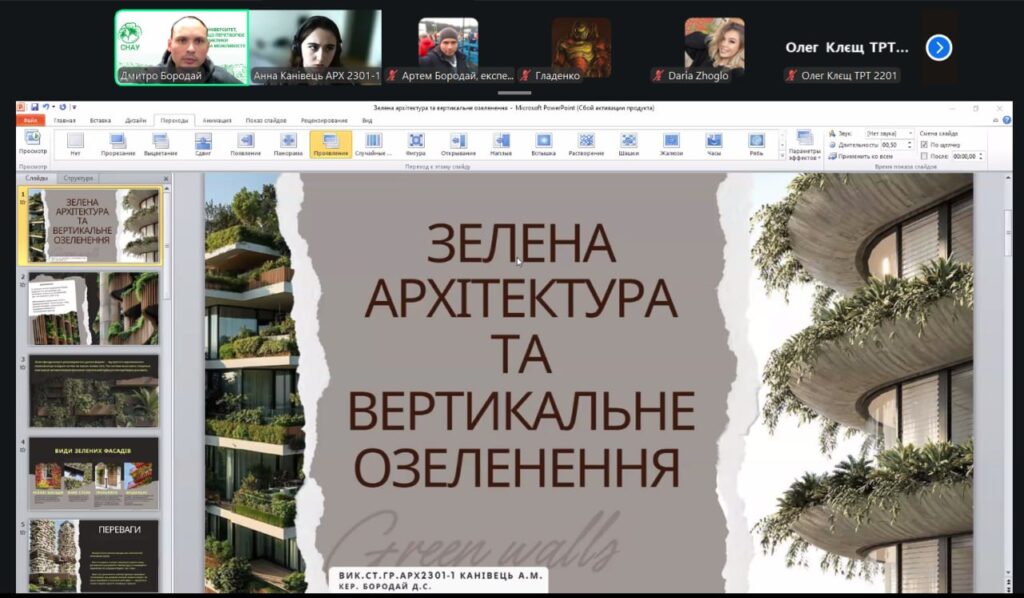
Task: Select the Панорама transition
Action: click(288, 144)
